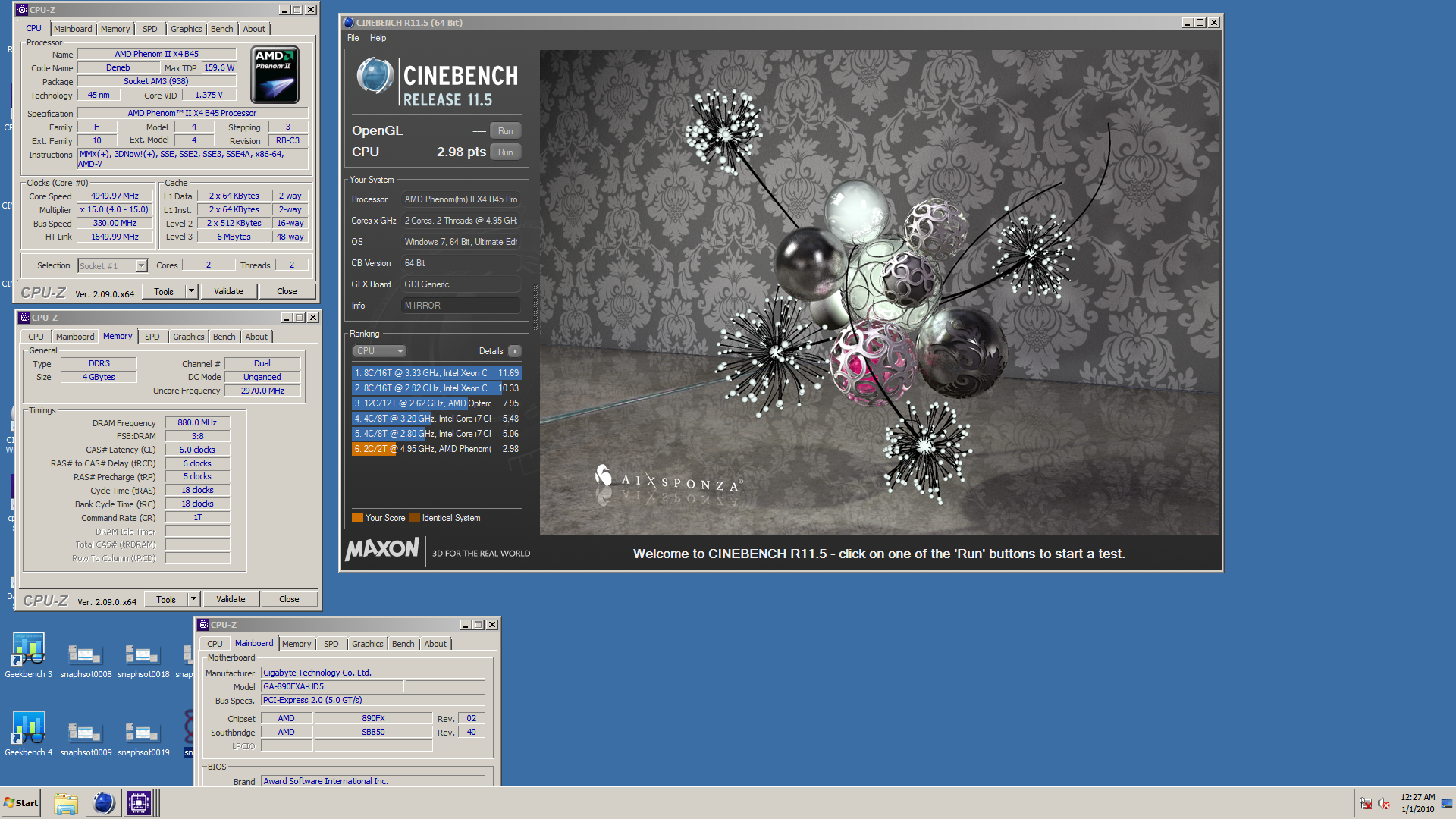Open the Help menu in Cinebench
1456x819 pixels.
(x=378, y=38)
